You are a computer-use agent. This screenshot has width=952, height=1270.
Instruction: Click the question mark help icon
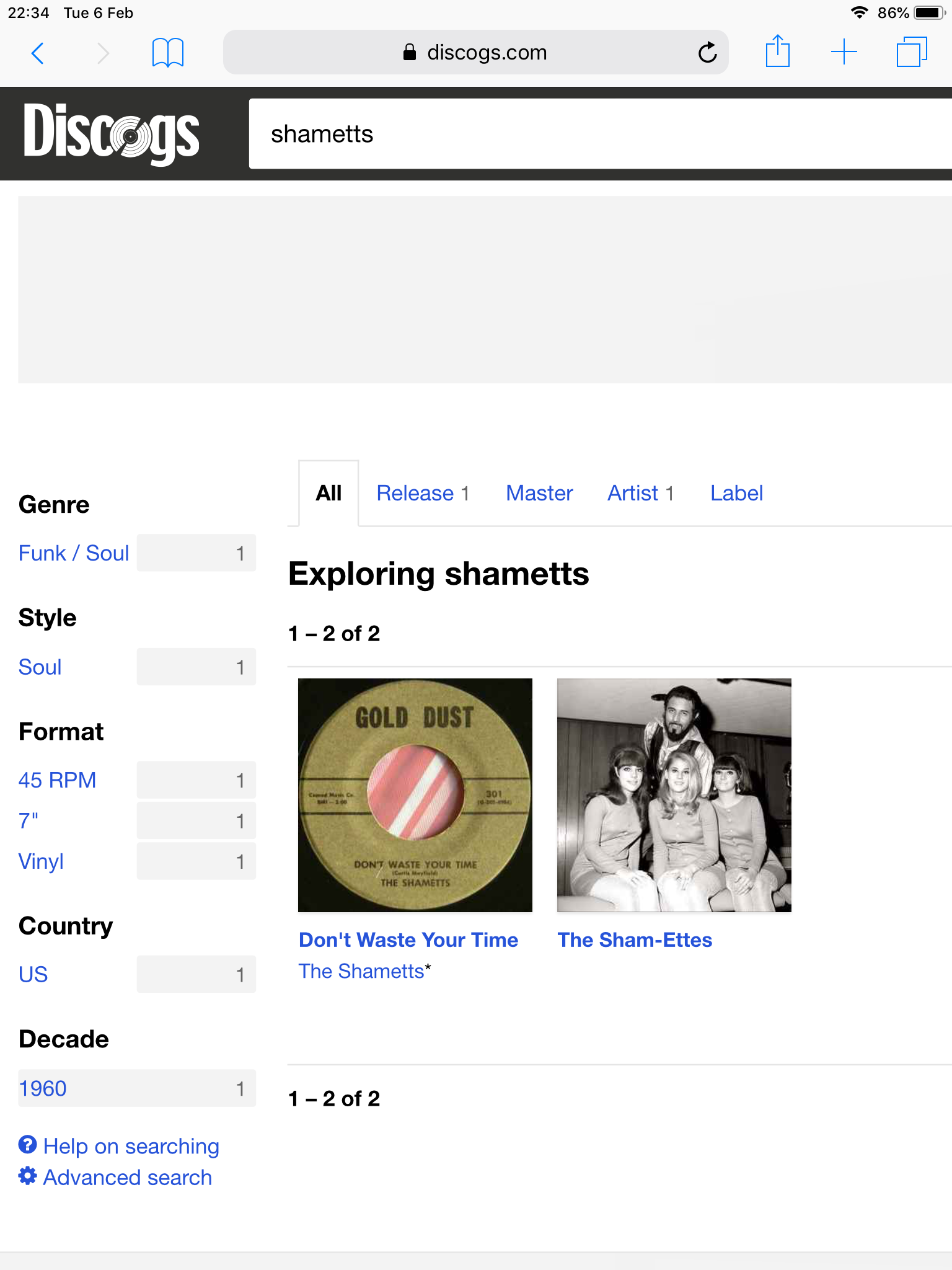[27, 1145]
